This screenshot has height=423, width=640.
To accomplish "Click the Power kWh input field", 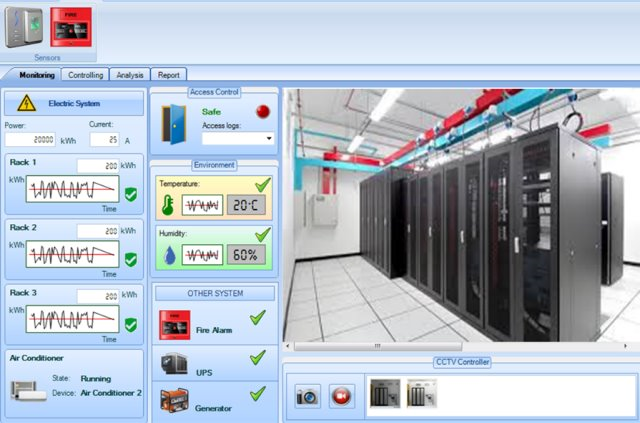I will (x=28, y=140).
